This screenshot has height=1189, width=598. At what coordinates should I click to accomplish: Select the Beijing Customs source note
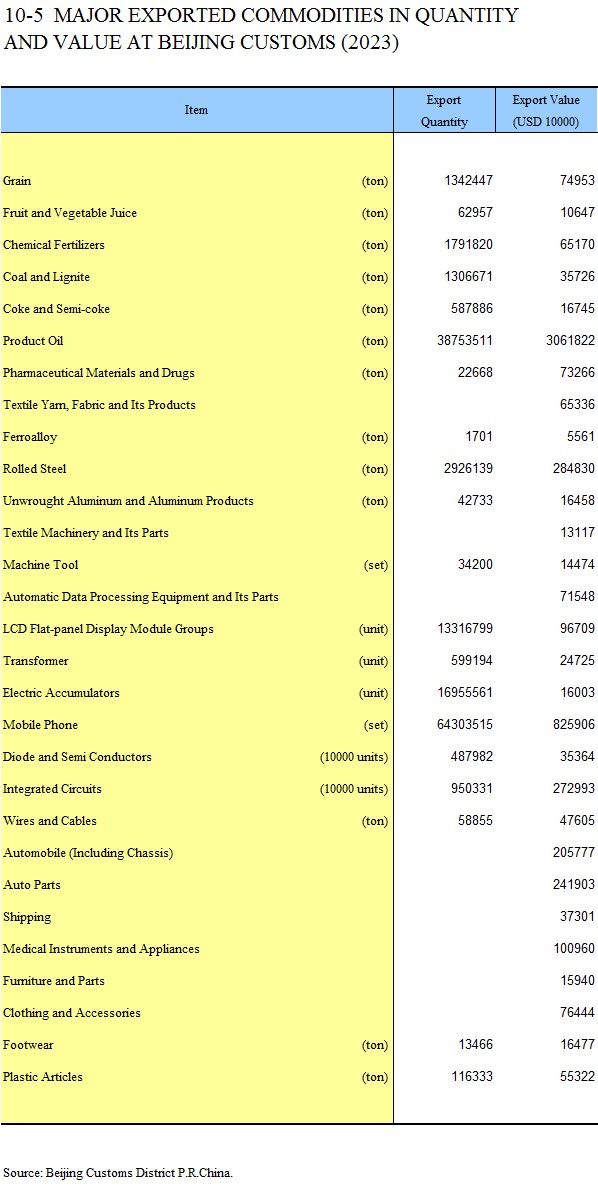pos(118,1172)
